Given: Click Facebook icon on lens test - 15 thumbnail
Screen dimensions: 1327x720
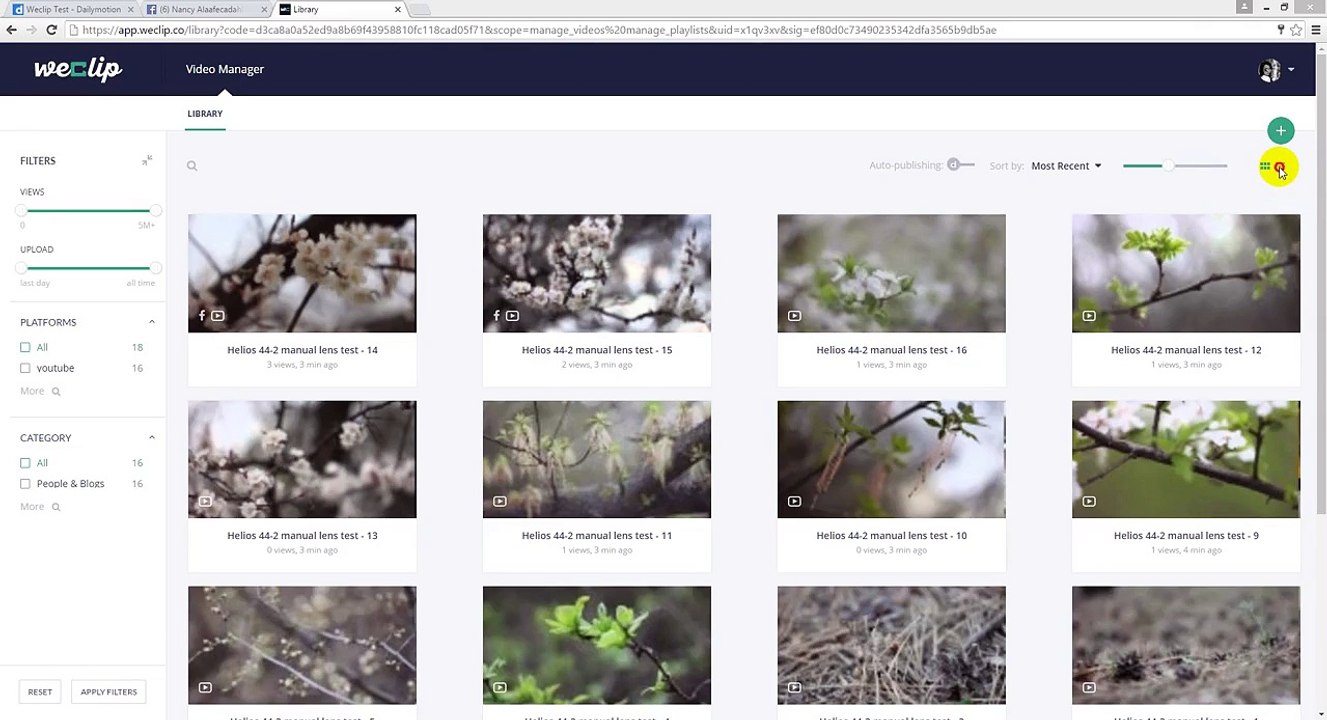Looking at the screenshot, I should tap(496, 316).
